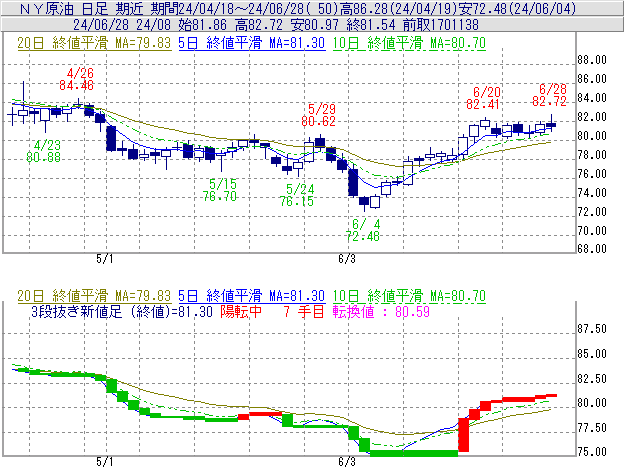624x475 pixels.
Task: Click the lower chart's 20日 終値平滑 MA=79.83 legend
Action: tap(94, 296)
